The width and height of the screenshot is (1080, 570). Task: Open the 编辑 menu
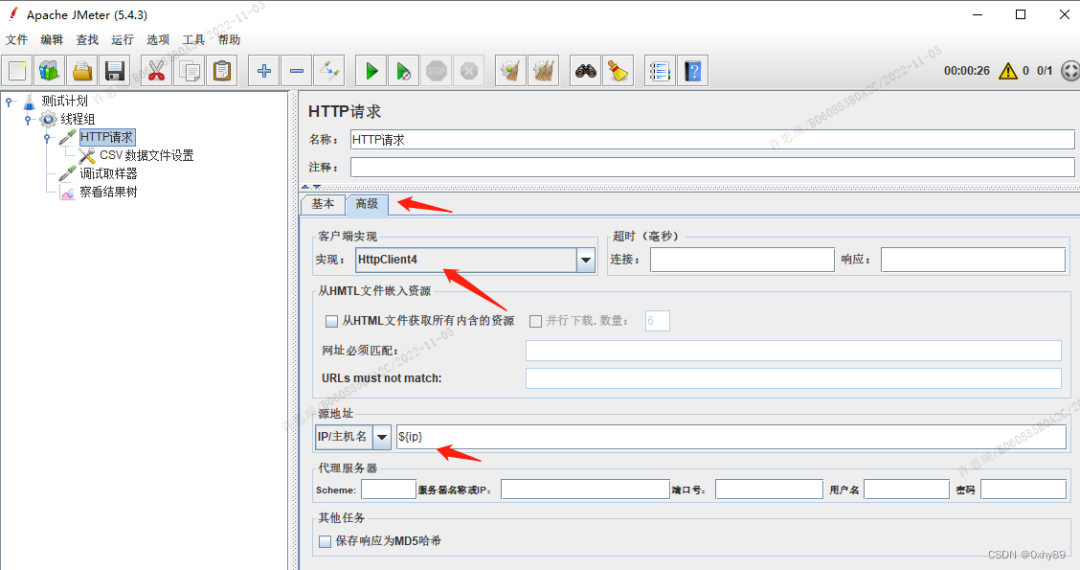point(52,40)
